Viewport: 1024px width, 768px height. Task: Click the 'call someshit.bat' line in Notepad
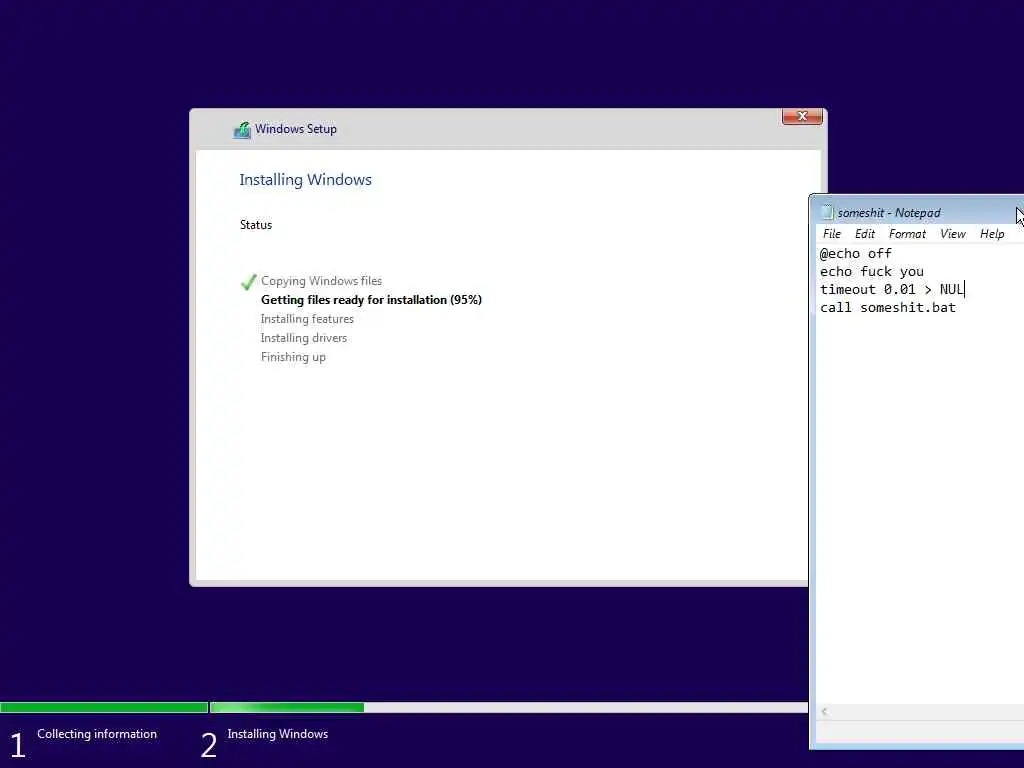(x=888, y=308)
